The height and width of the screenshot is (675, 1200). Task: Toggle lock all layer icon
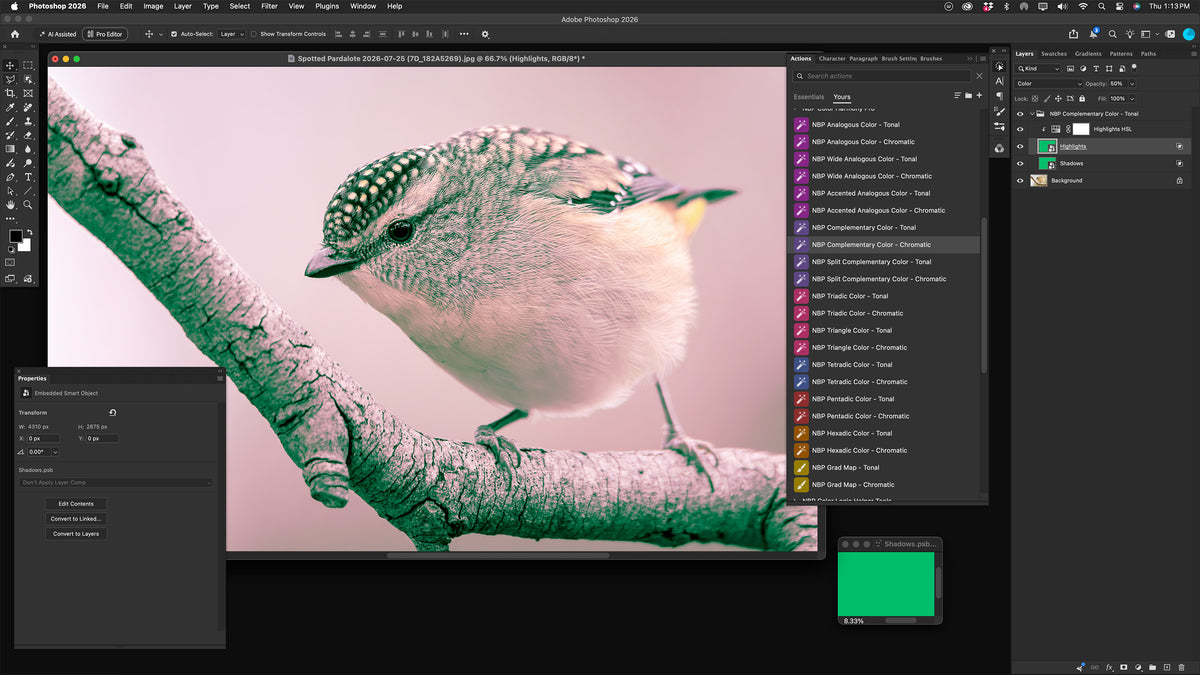(x=1082, y=99)
